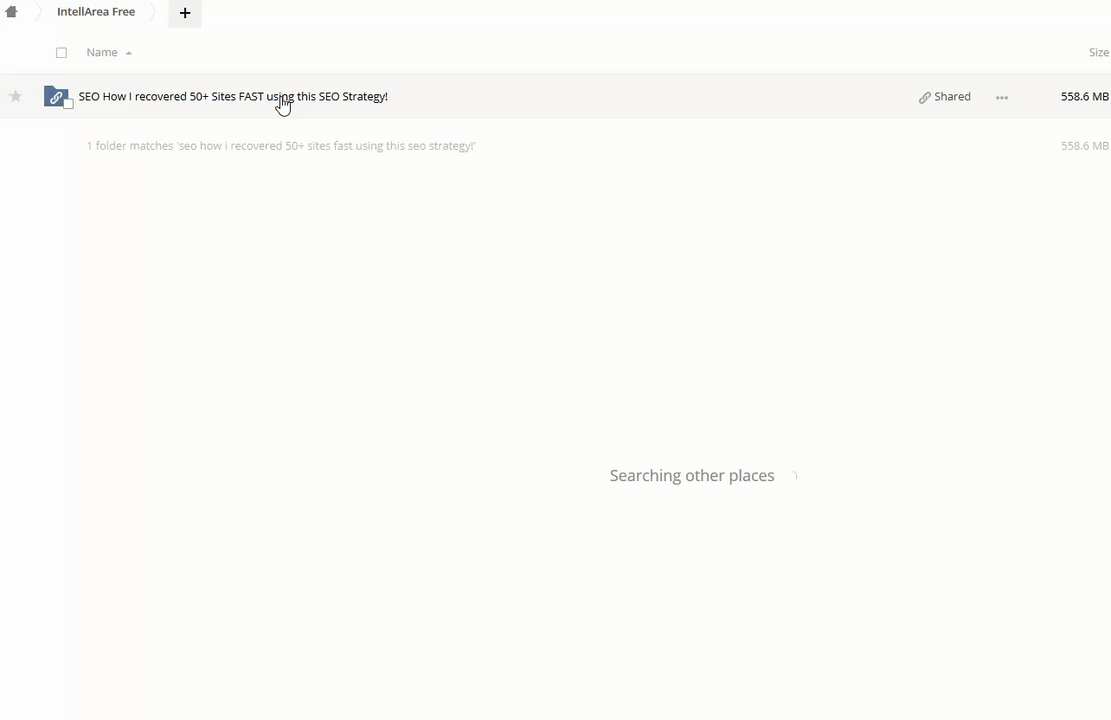Tick the select-all checkbox in header

click(61, 52)
